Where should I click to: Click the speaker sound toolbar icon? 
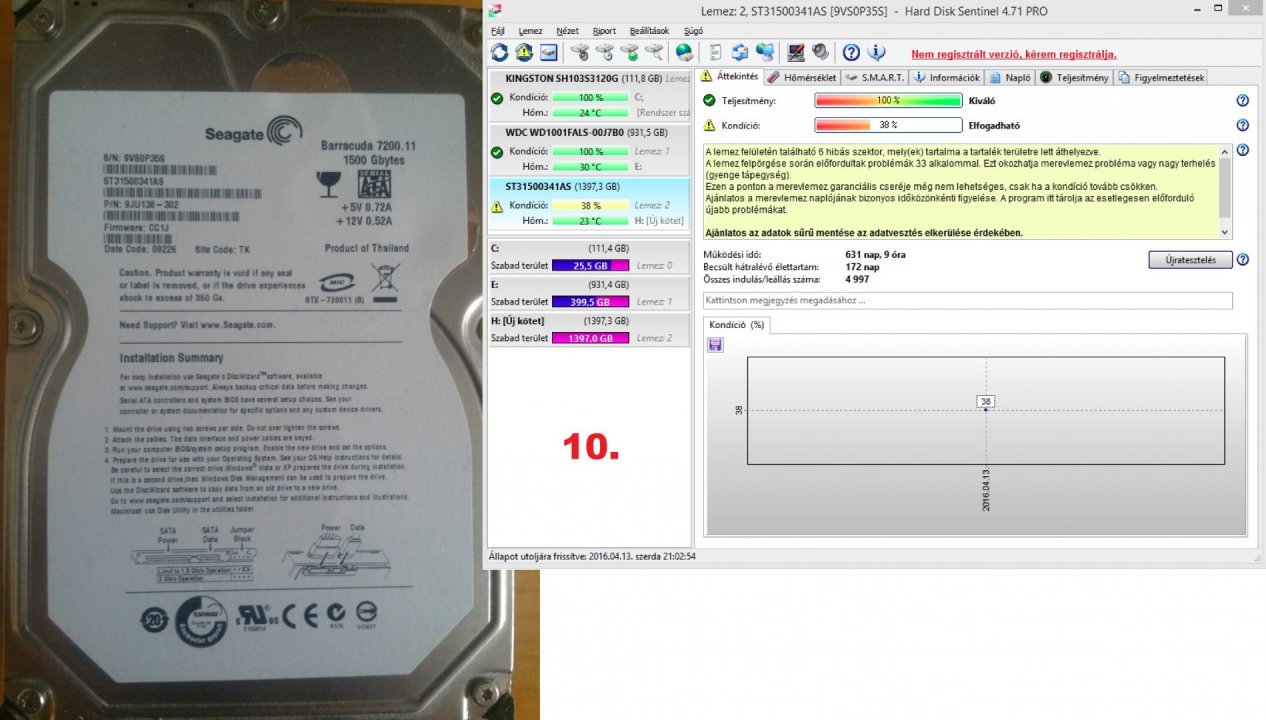[820, 52]
